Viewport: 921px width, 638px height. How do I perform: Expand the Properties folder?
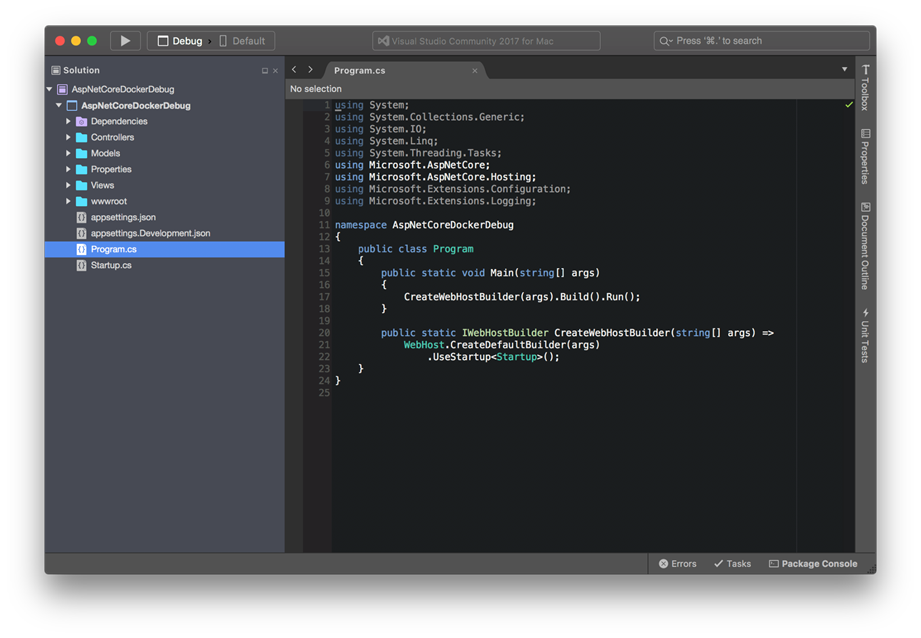68,169
